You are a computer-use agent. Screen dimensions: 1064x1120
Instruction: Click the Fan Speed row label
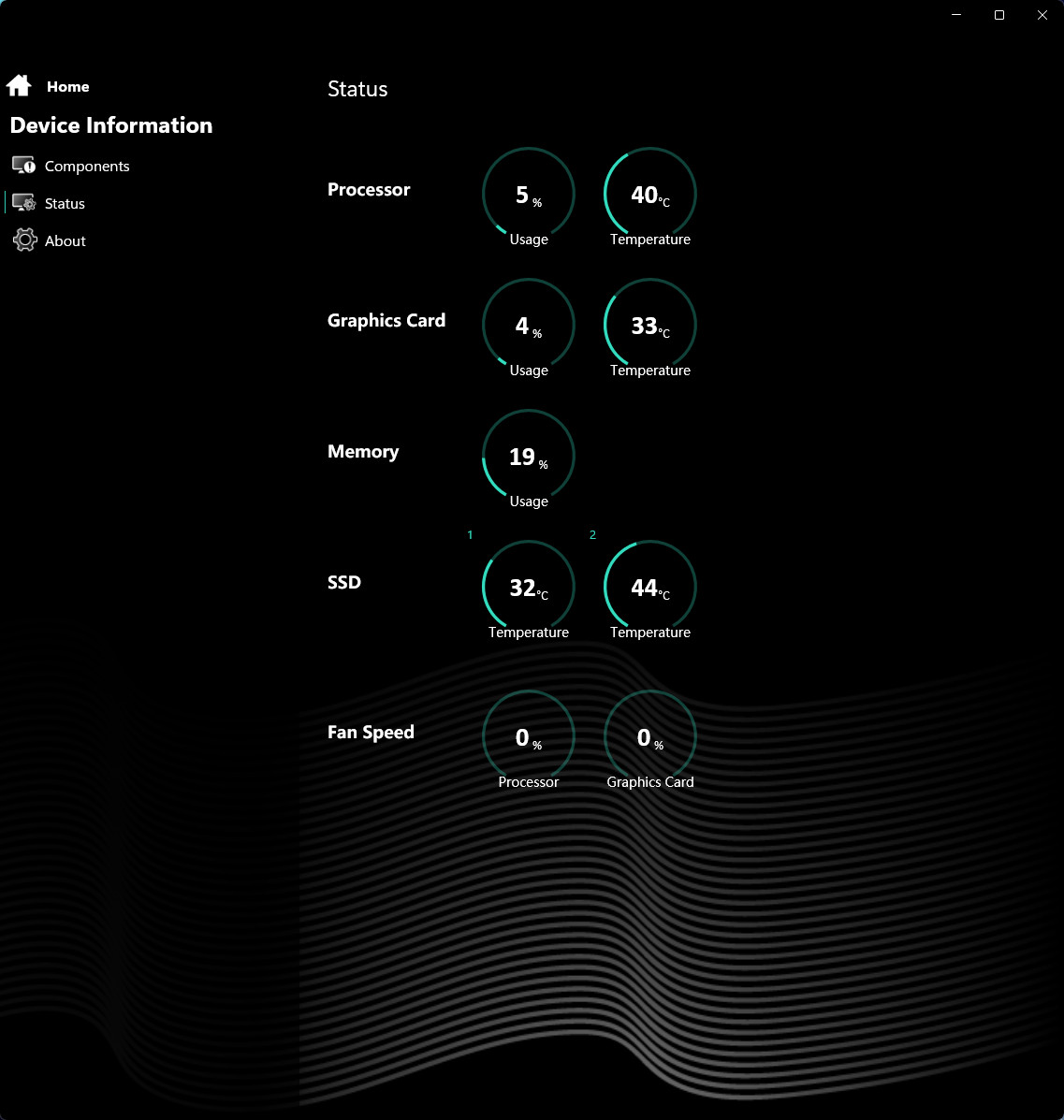coord(371,732)
